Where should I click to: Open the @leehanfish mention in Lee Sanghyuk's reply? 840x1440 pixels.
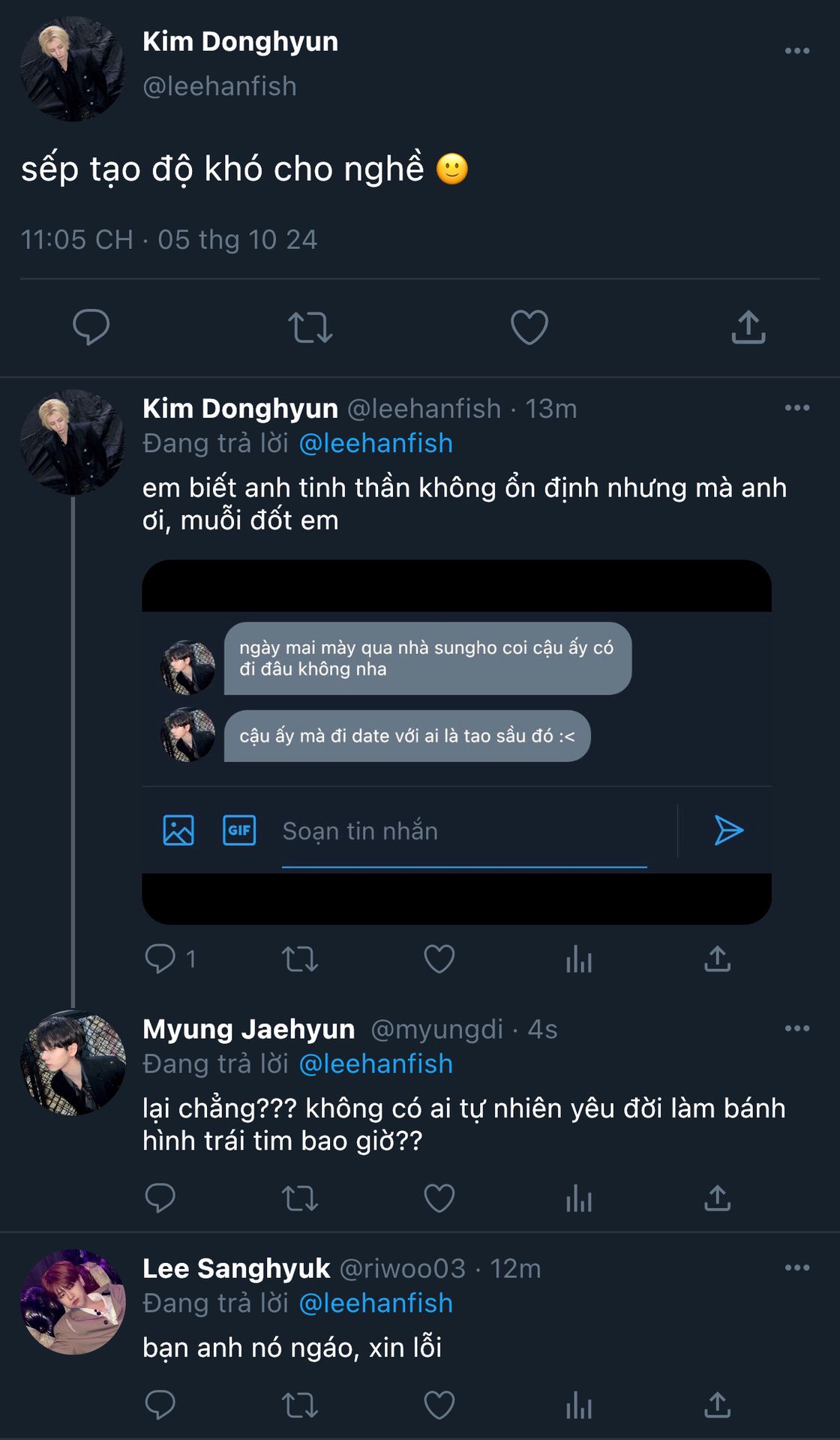tap(376, 1303)
